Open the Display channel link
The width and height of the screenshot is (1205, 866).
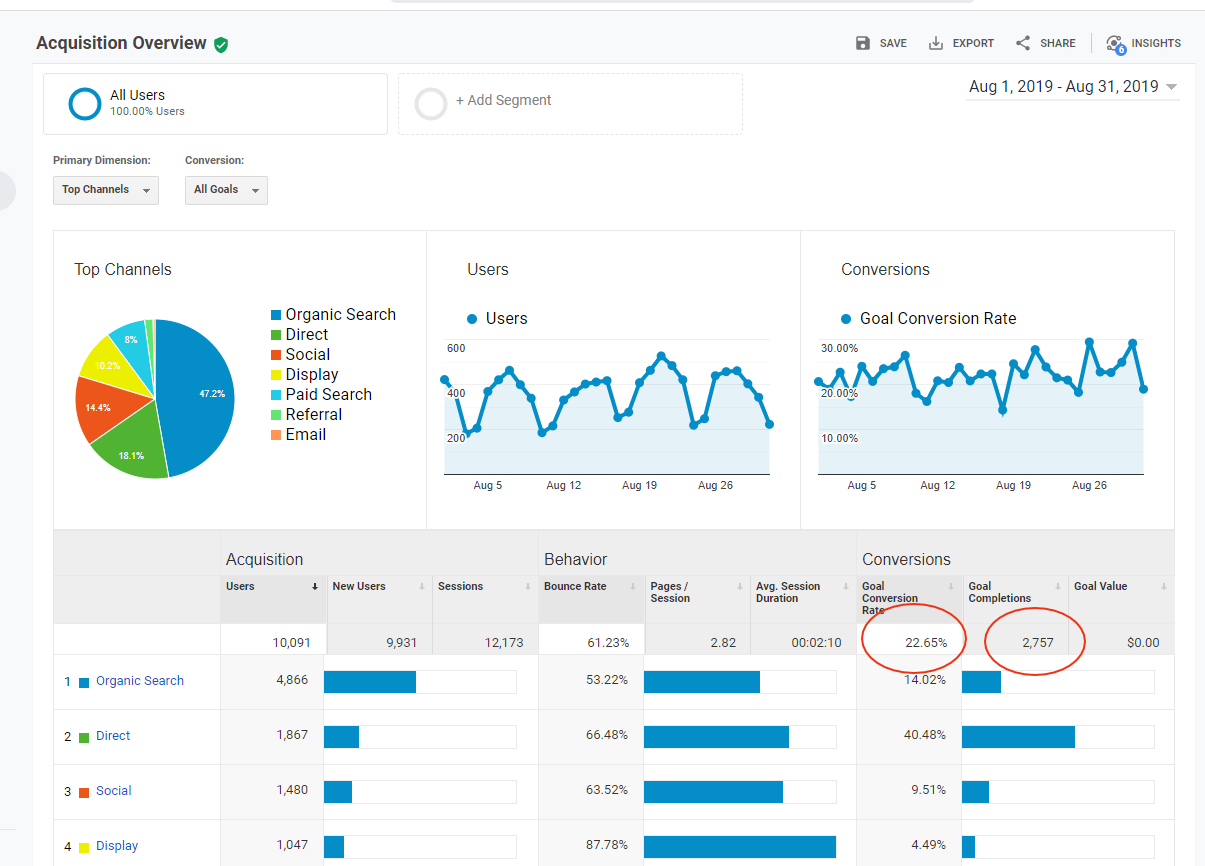117,846
